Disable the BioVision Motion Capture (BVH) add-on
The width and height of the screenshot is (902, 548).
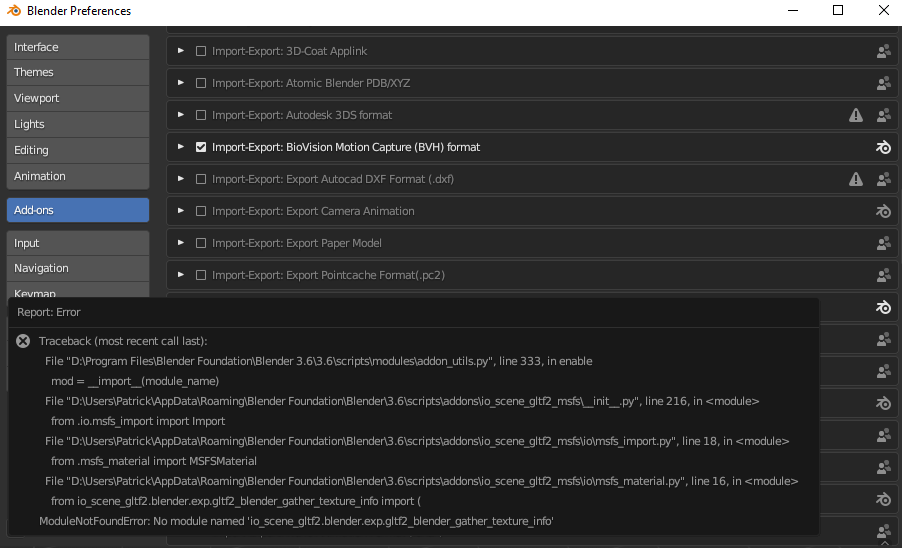point(201,147)
